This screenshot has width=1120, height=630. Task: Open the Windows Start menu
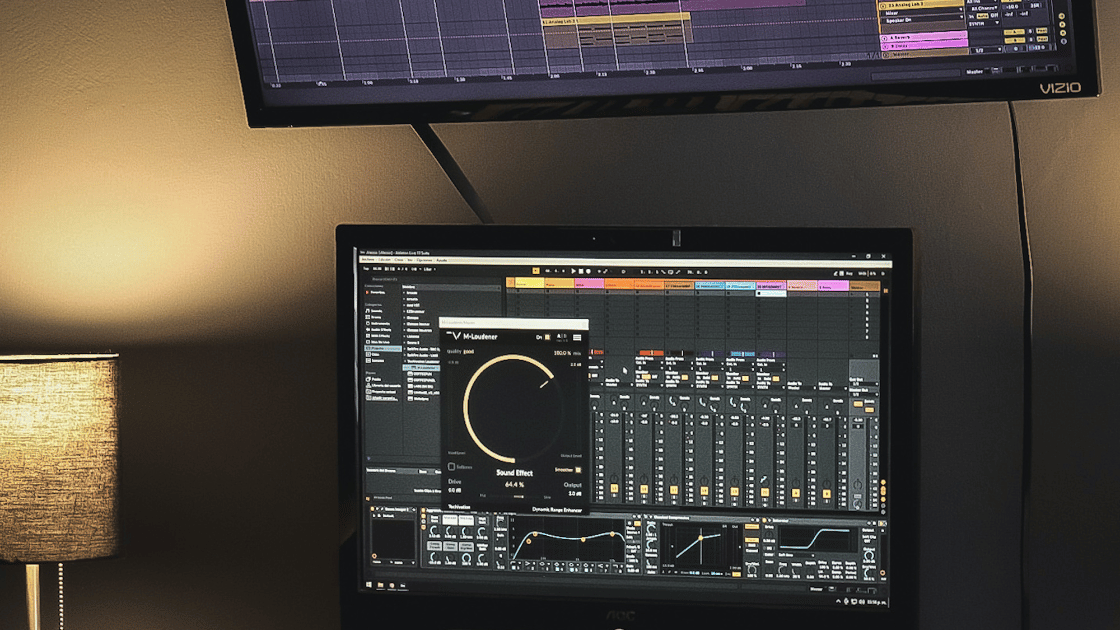tap(369, 585)
